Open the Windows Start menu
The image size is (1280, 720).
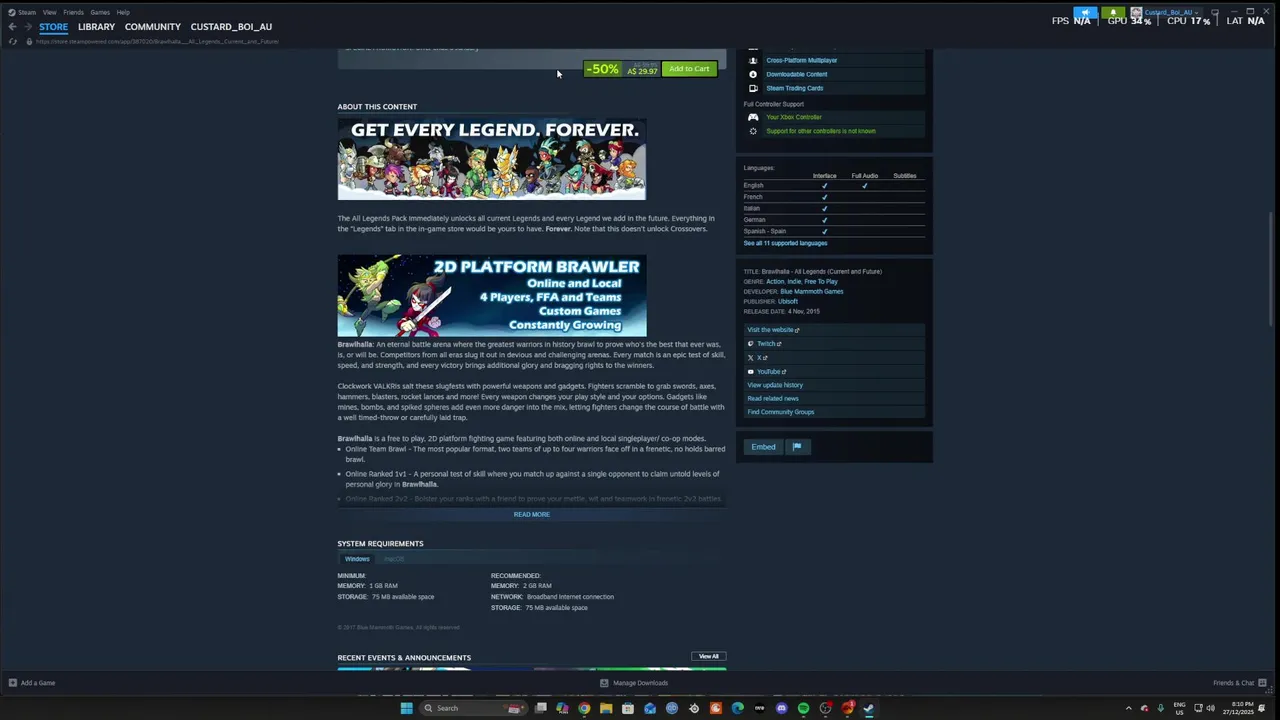coord(407,708)
